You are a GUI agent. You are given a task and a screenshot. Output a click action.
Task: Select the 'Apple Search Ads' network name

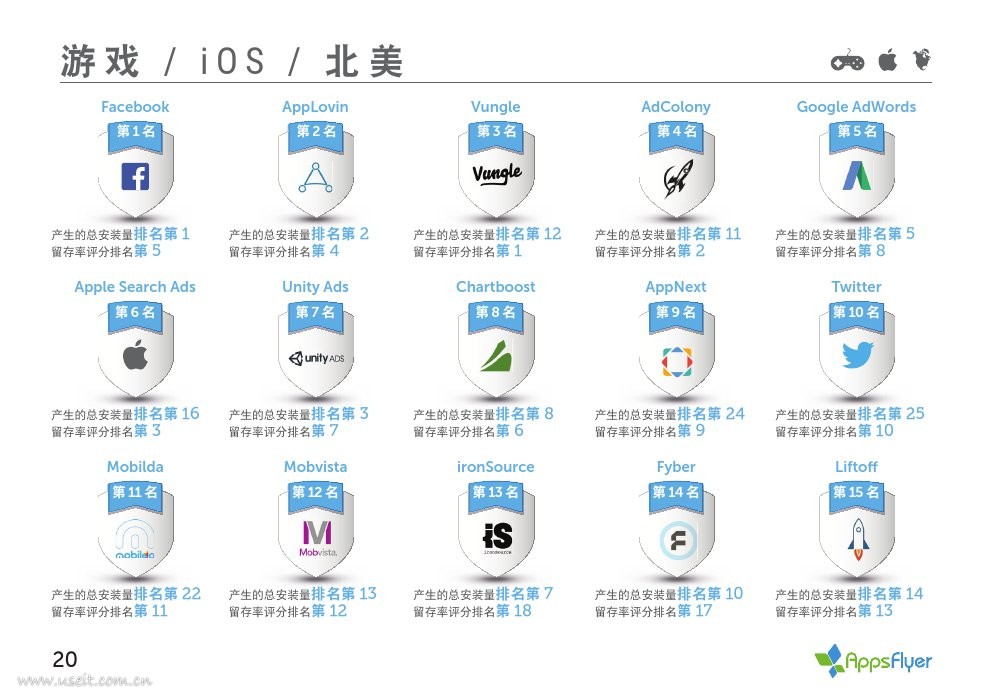[x=135, y=287]
